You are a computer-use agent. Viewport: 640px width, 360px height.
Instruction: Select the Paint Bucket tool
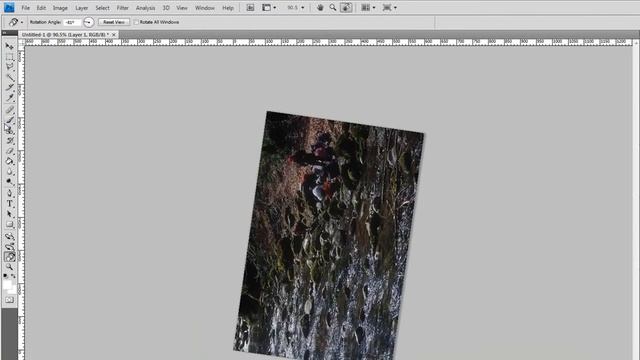[x=9, y=162]
